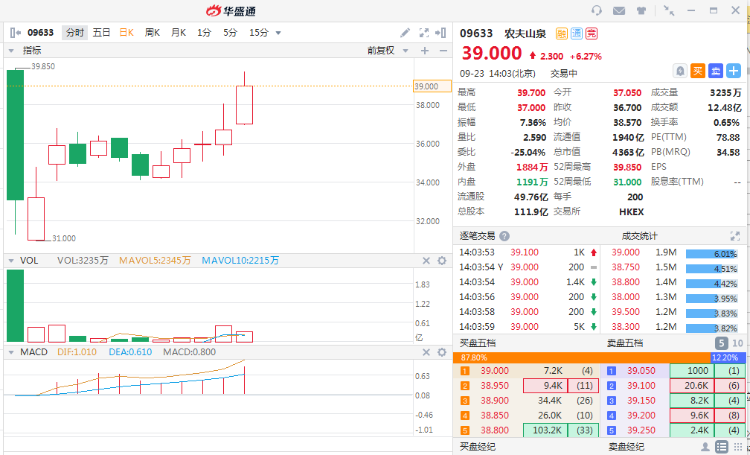
Task: Open the skin theme shirt icon
Action: point(641,11)
